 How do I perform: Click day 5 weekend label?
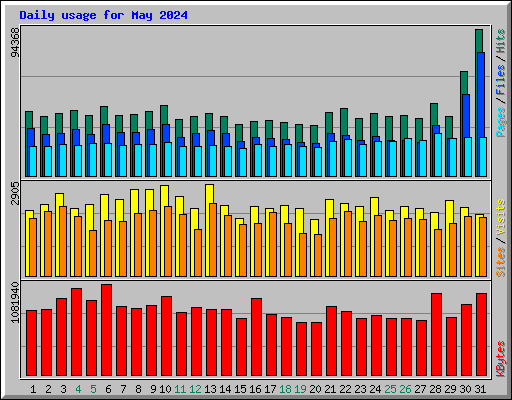pyautogui.click(x=93, y=389)
